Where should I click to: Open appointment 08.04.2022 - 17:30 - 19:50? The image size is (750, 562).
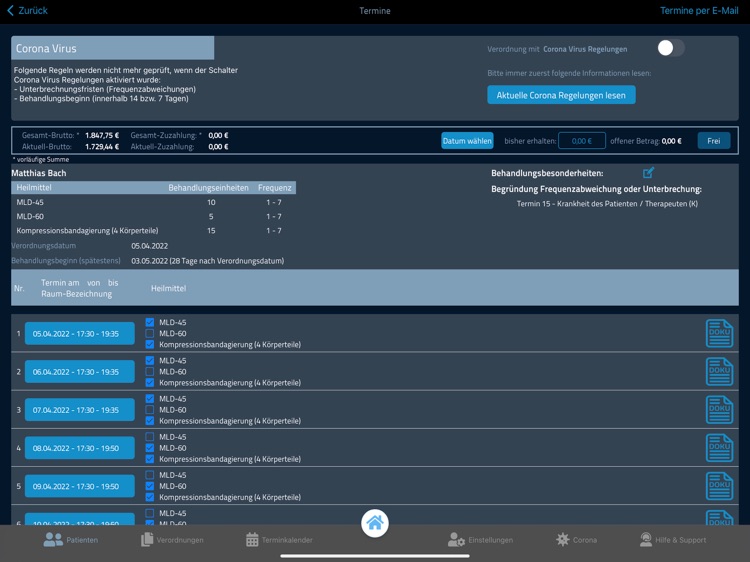(79, 448)
